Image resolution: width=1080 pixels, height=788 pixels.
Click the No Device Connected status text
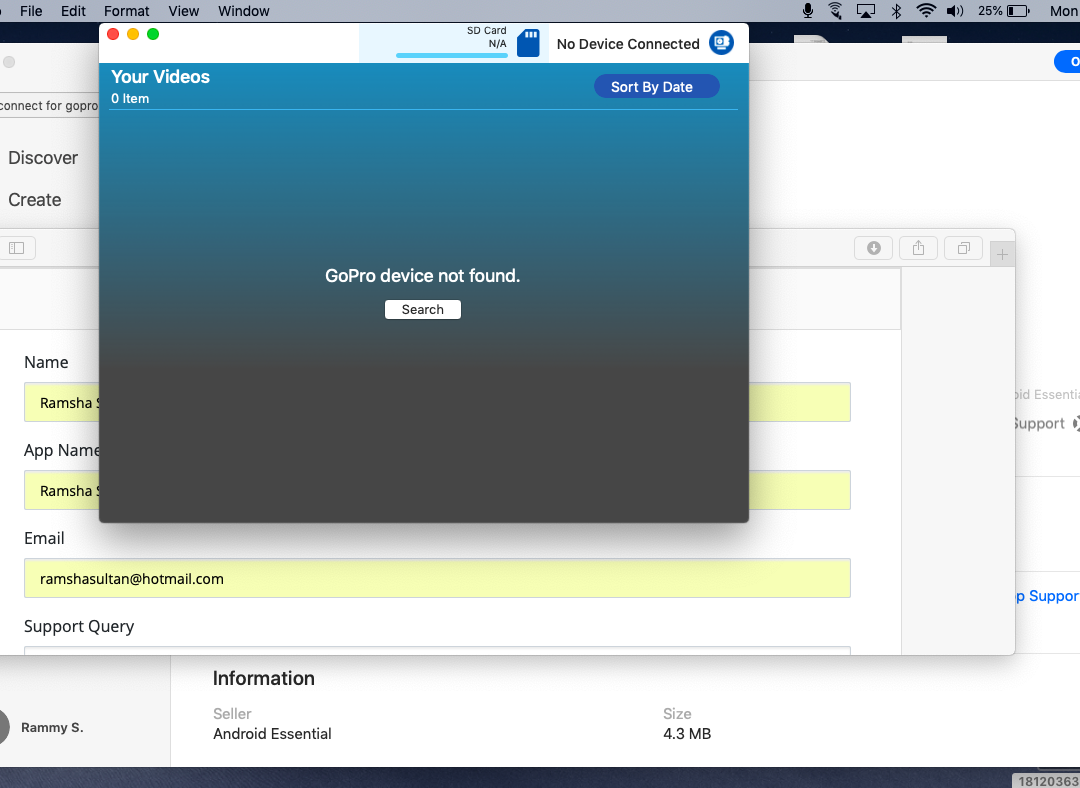(628, 43)
